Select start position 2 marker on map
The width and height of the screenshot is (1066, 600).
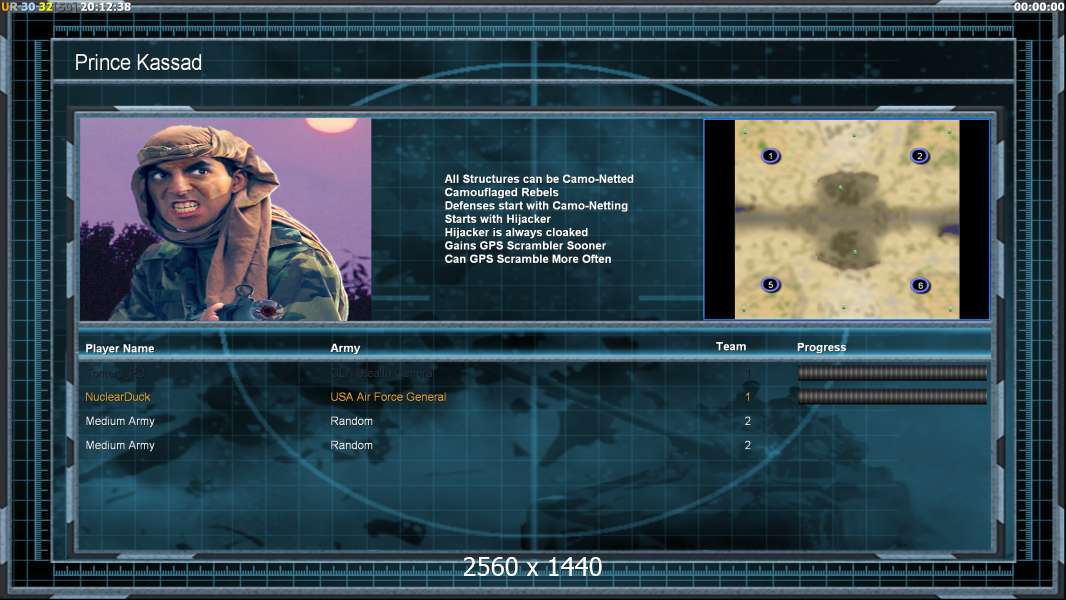[919, 156]
